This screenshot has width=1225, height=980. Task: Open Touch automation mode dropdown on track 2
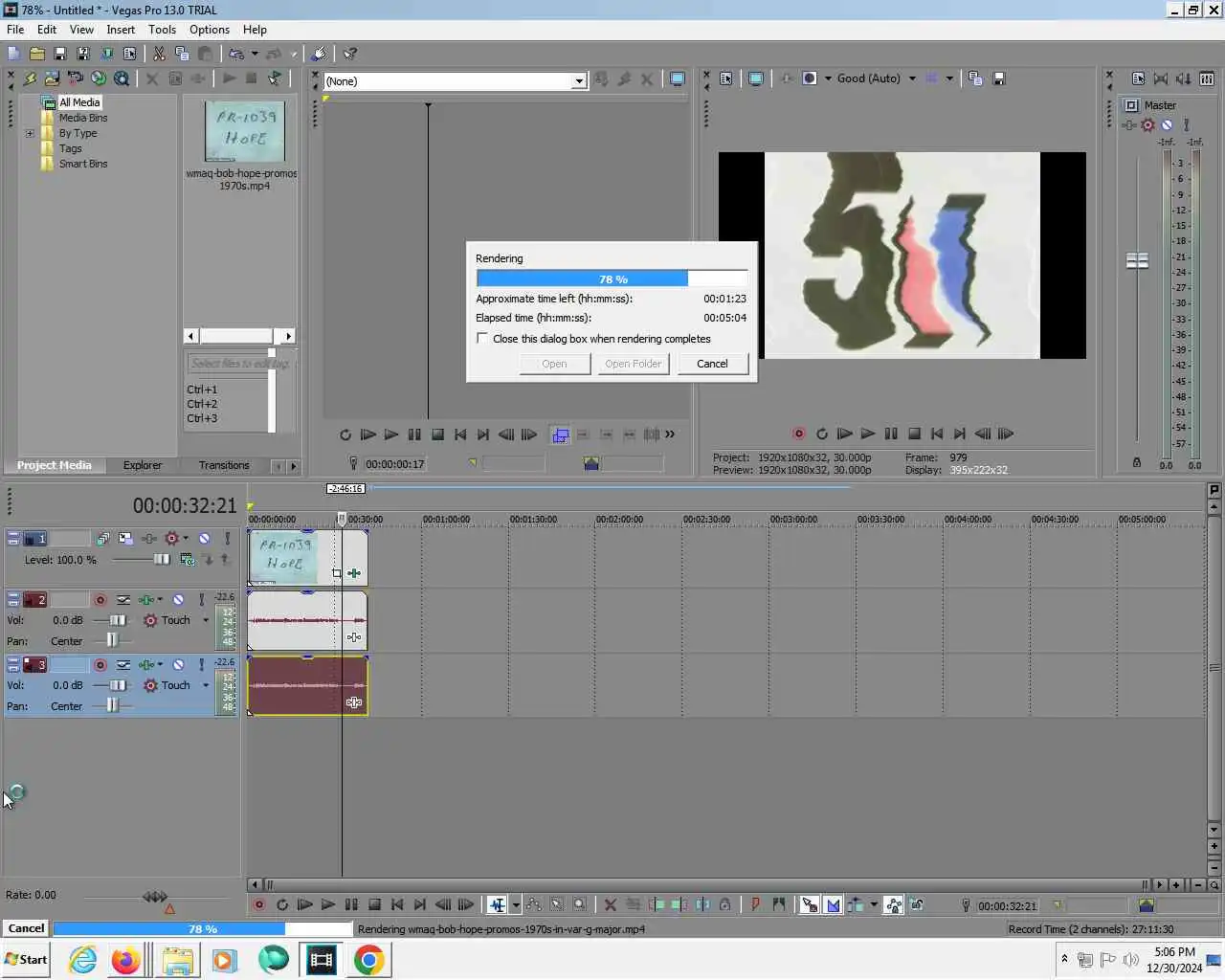click(206, 620)
